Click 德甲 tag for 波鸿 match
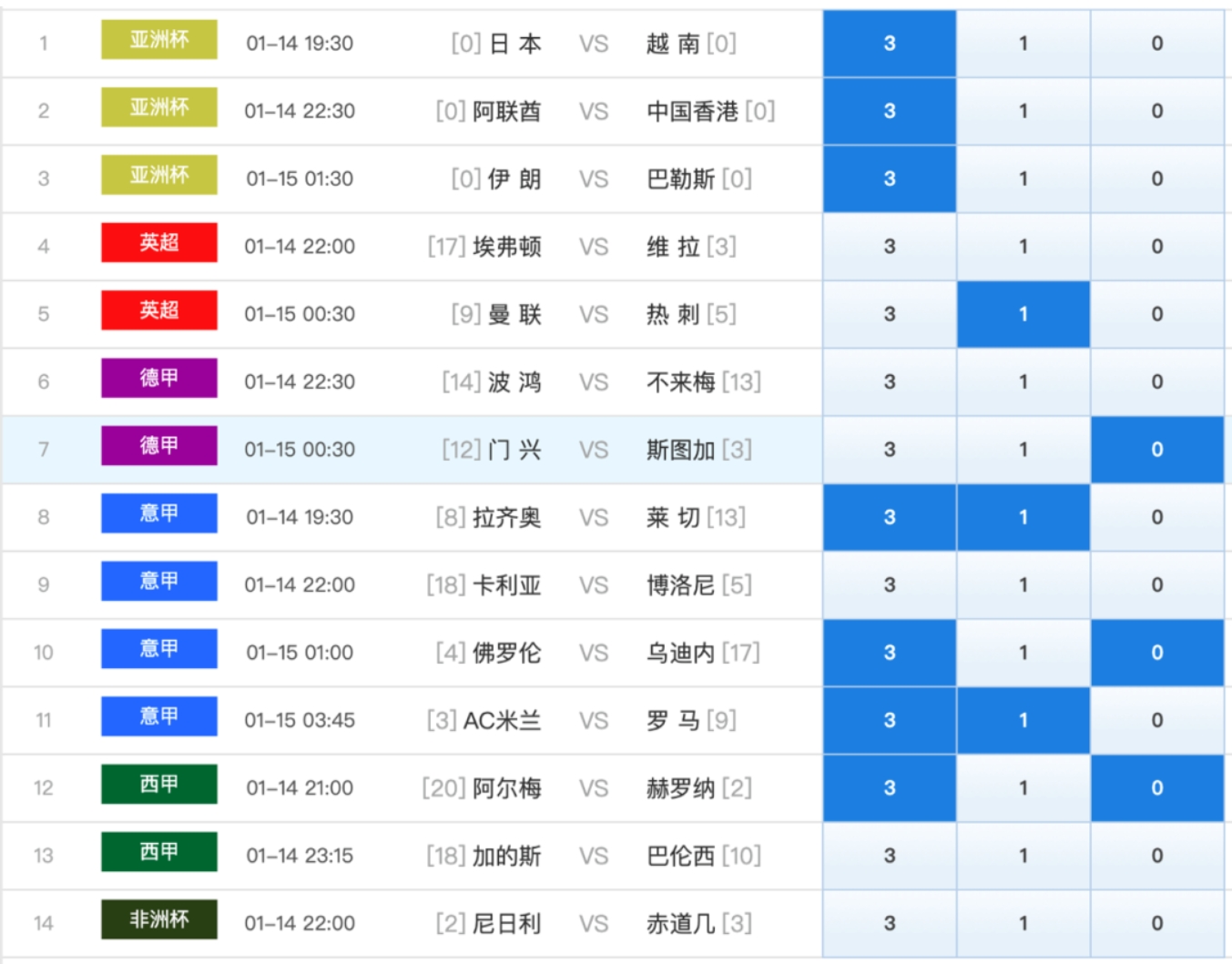 tap(159, 378)
